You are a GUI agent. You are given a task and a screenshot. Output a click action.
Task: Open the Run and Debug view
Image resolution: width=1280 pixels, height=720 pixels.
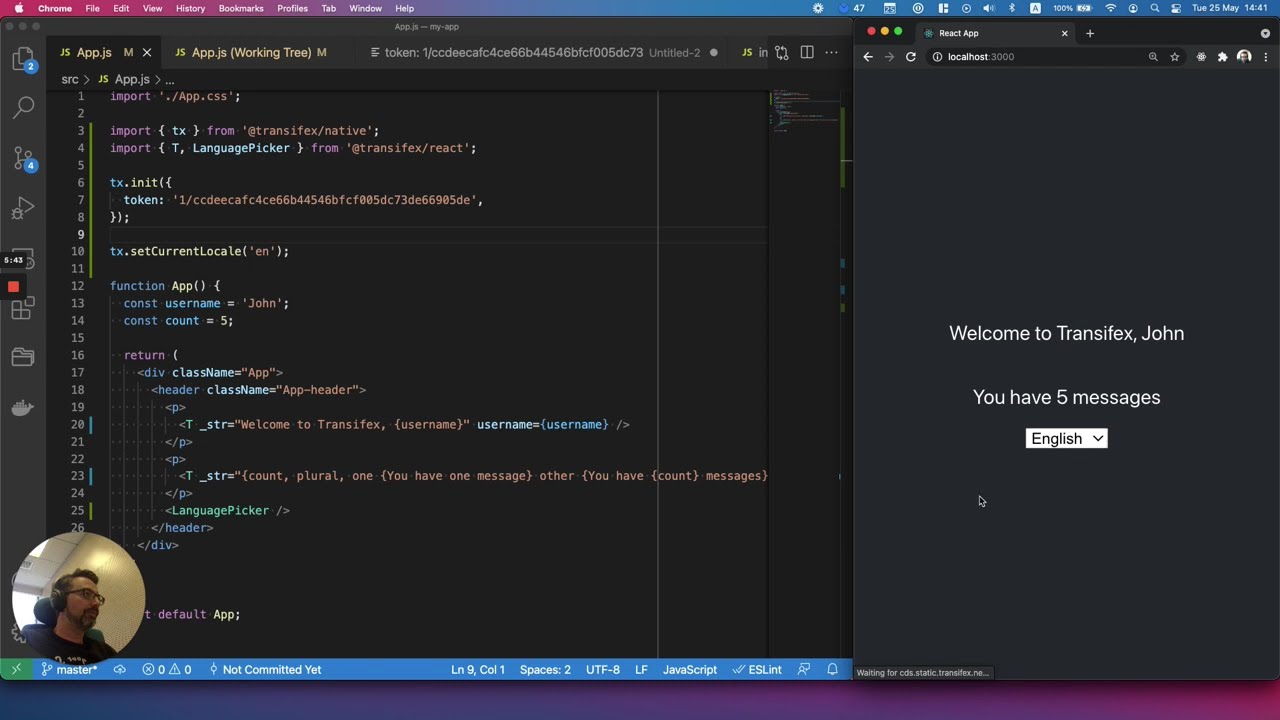click(23, 208)
